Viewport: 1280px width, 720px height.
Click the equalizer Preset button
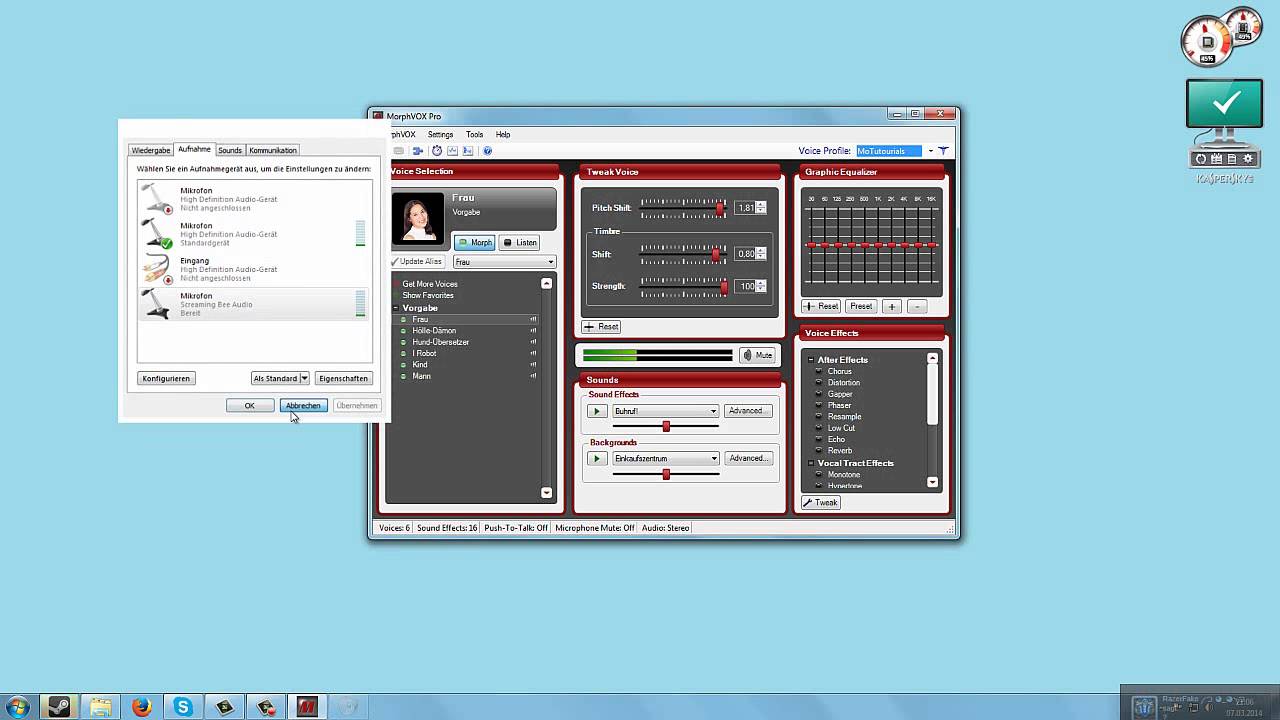861,306
